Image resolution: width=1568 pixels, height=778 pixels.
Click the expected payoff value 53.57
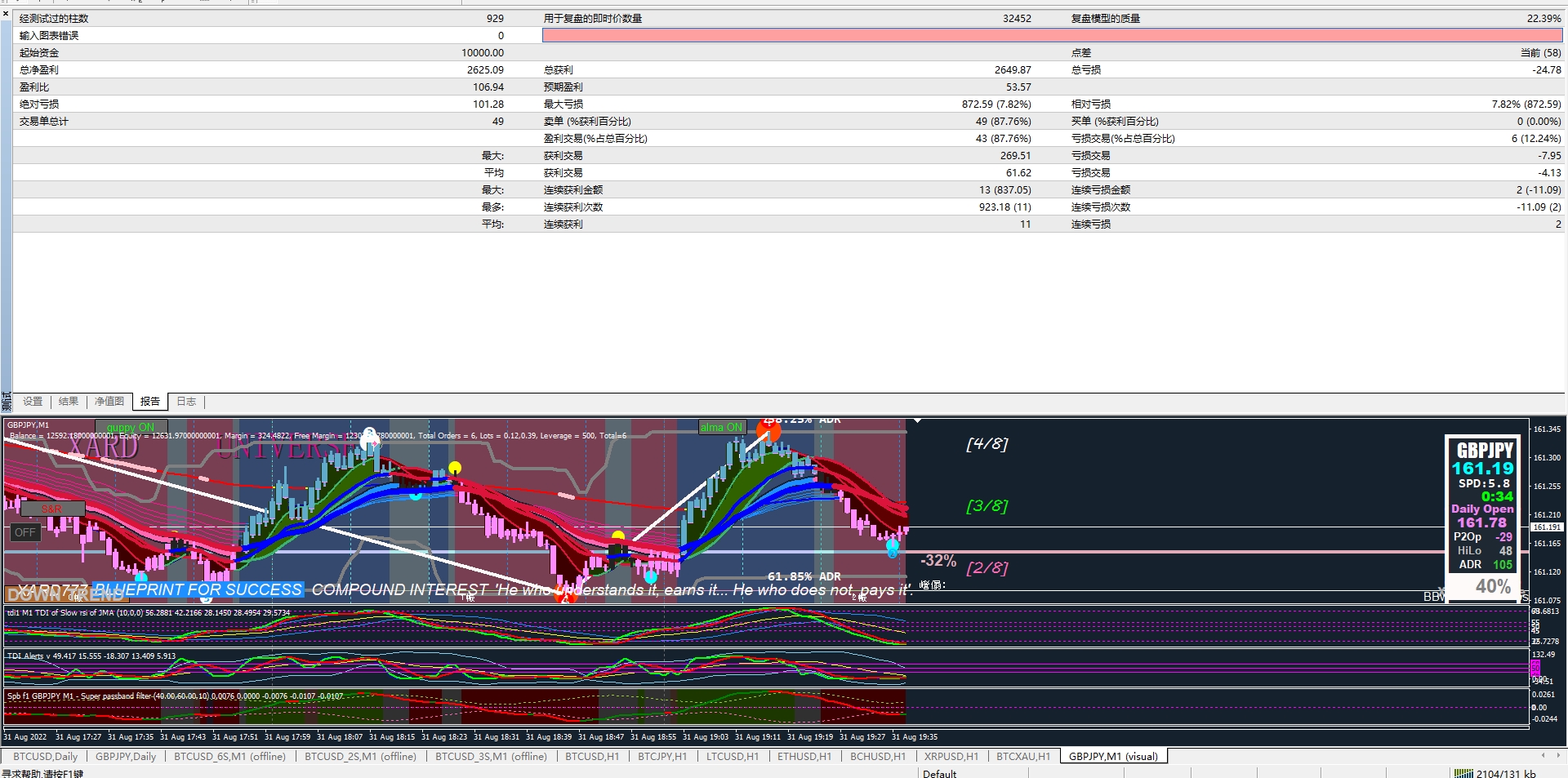pyautogui.click(x=1018, y=87)
